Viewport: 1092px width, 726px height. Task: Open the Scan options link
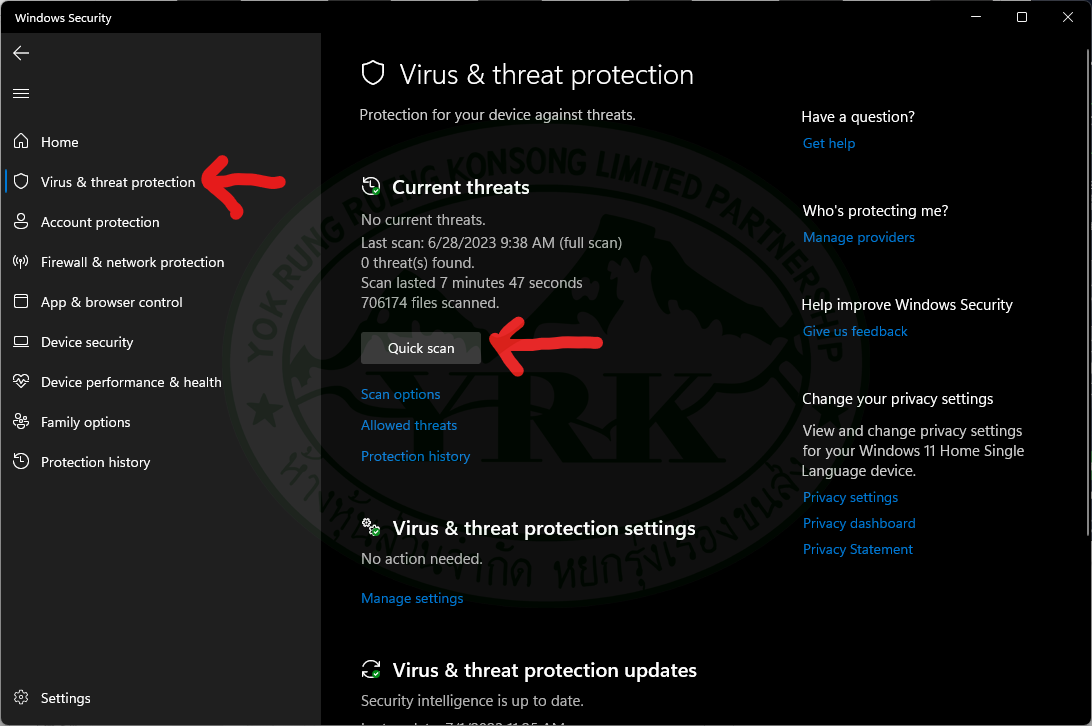click(x=400, y=394)
